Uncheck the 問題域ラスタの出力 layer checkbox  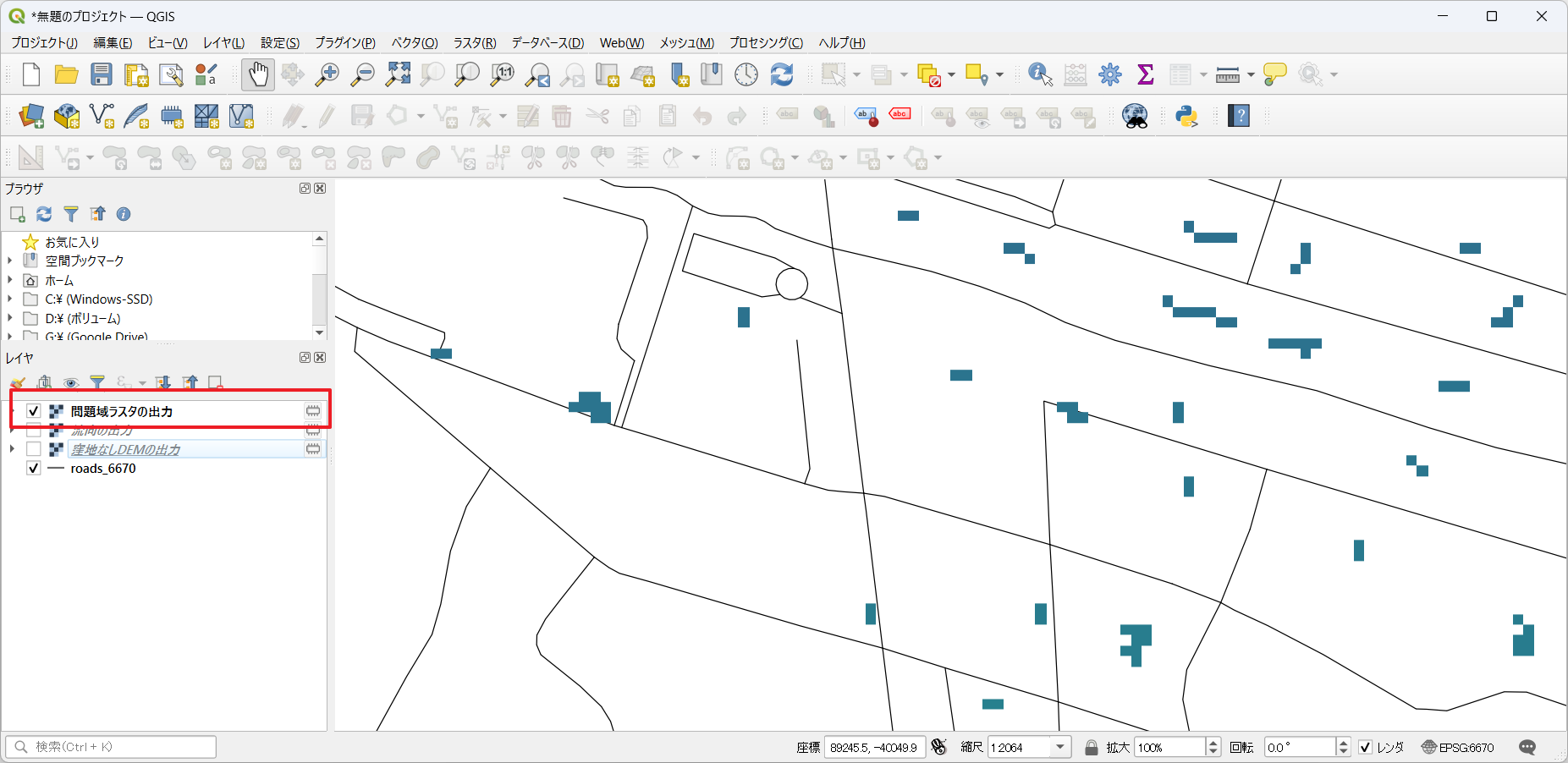click(34, 411)
